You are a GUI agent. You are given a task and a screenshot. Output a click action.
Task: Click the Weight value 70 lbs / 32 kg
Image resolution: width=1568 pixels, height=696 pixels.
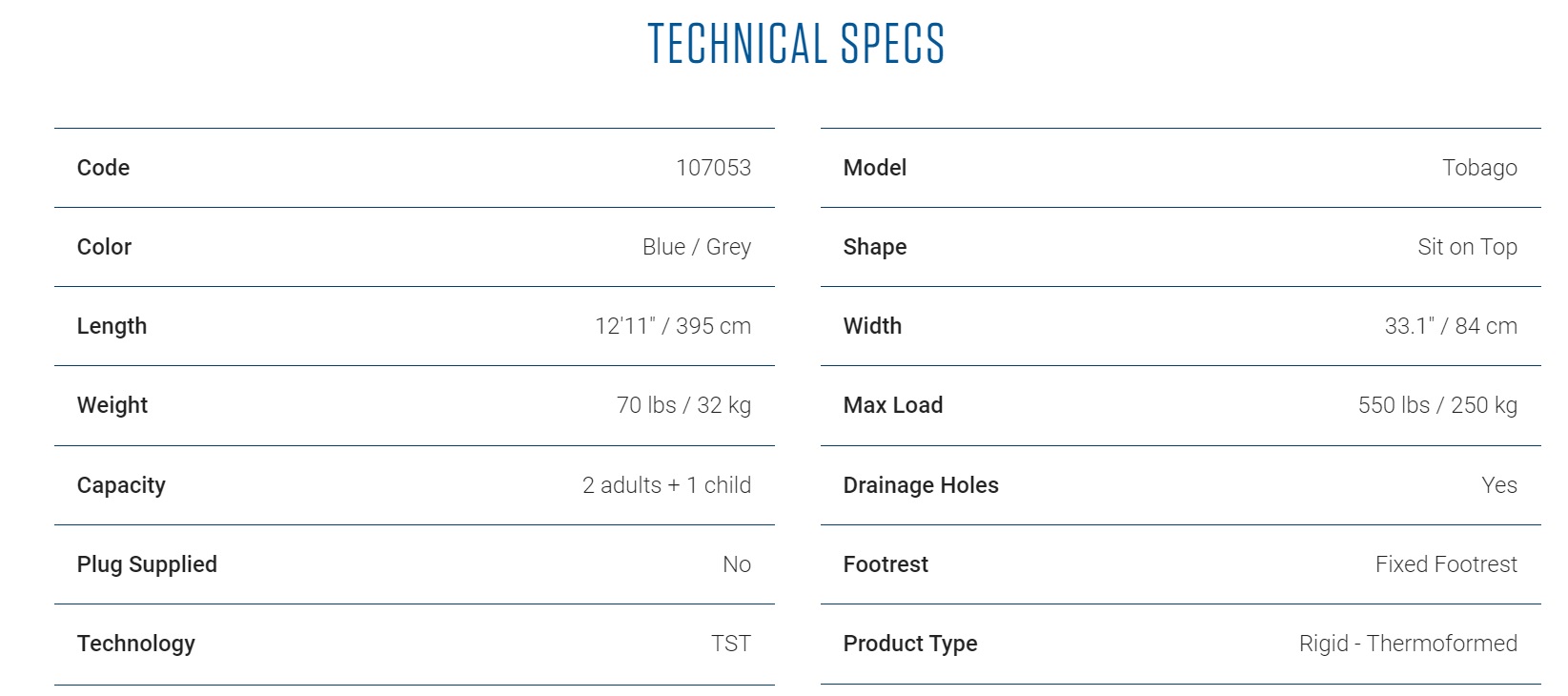(683, 405)
